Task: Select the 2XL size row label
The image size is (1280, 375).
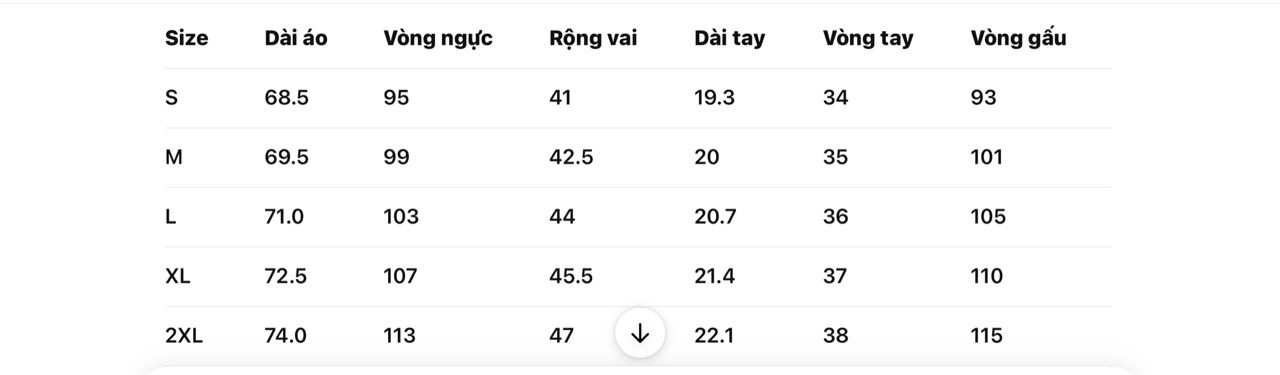Action: coord(184,336)
